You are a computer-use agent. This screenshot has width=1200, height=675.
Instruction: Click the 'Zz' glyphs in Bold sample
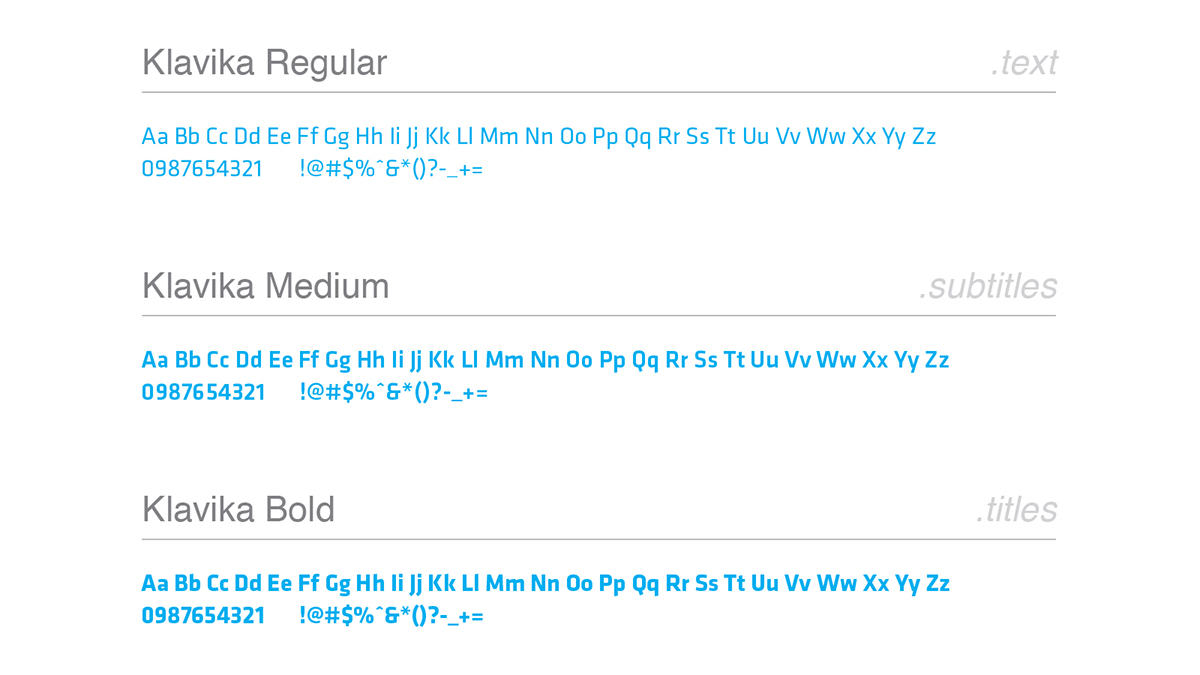tap(937, 583)
